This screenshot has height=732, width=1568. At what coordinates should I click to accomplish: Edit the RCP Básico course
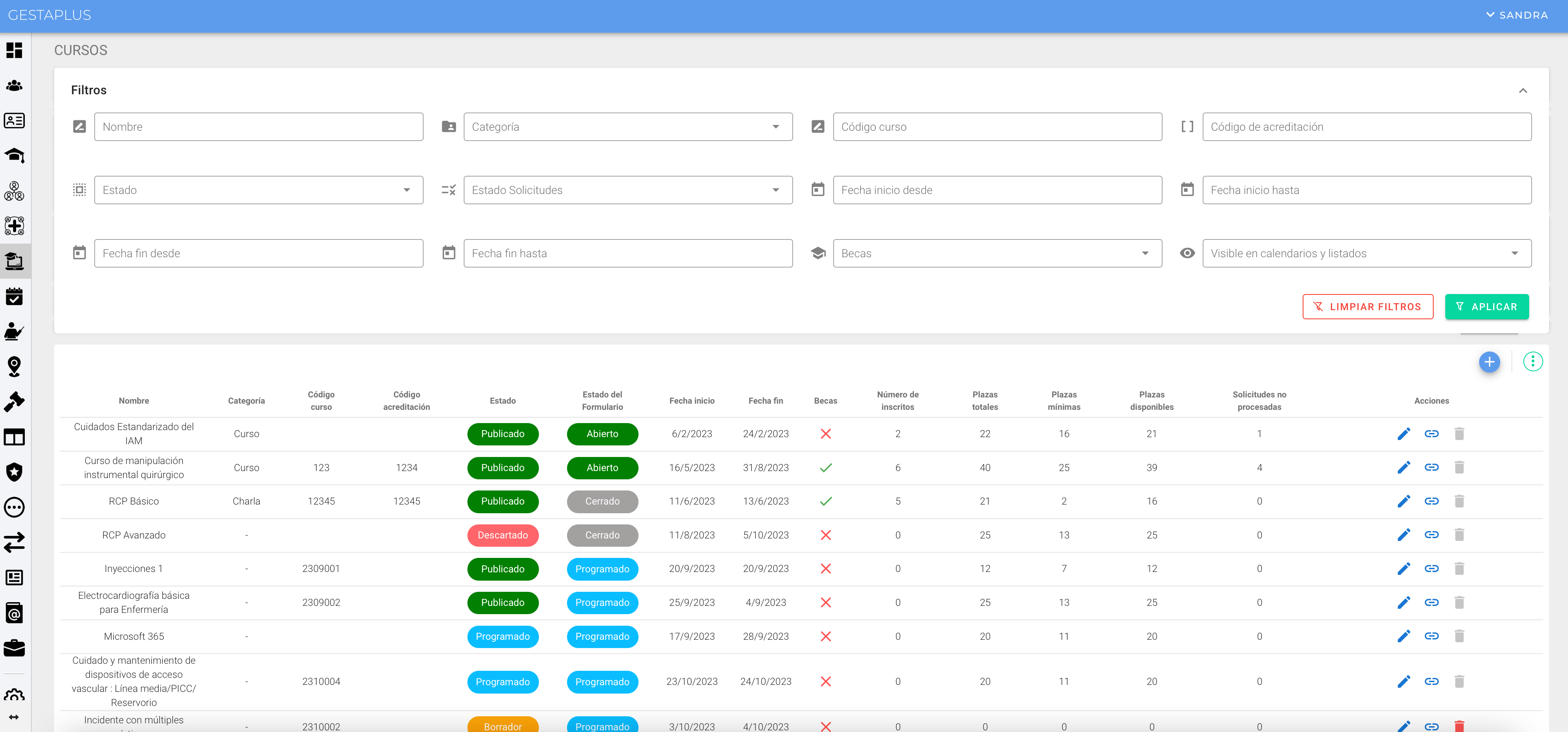[x=1404, y=501]
